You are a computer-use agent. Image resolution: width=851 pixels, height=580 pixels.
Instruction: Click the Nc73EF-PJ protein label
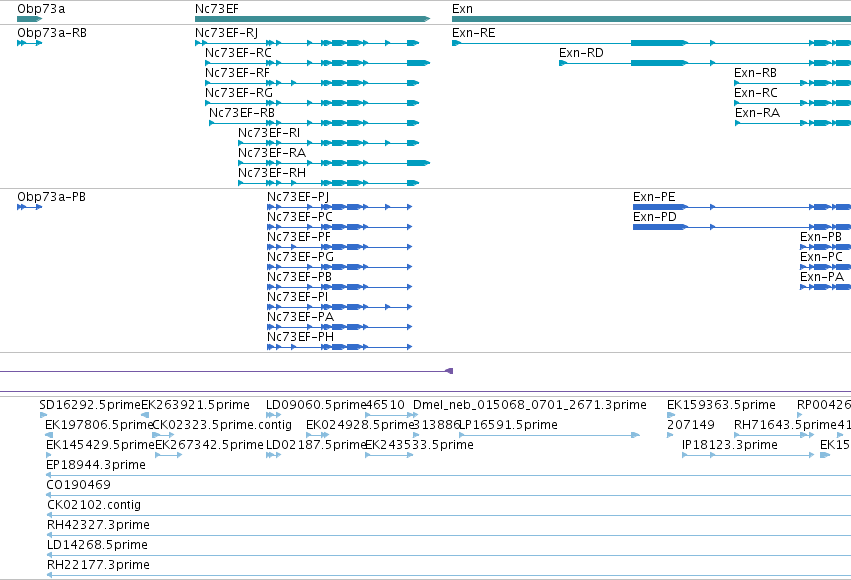tap(298, 197)
